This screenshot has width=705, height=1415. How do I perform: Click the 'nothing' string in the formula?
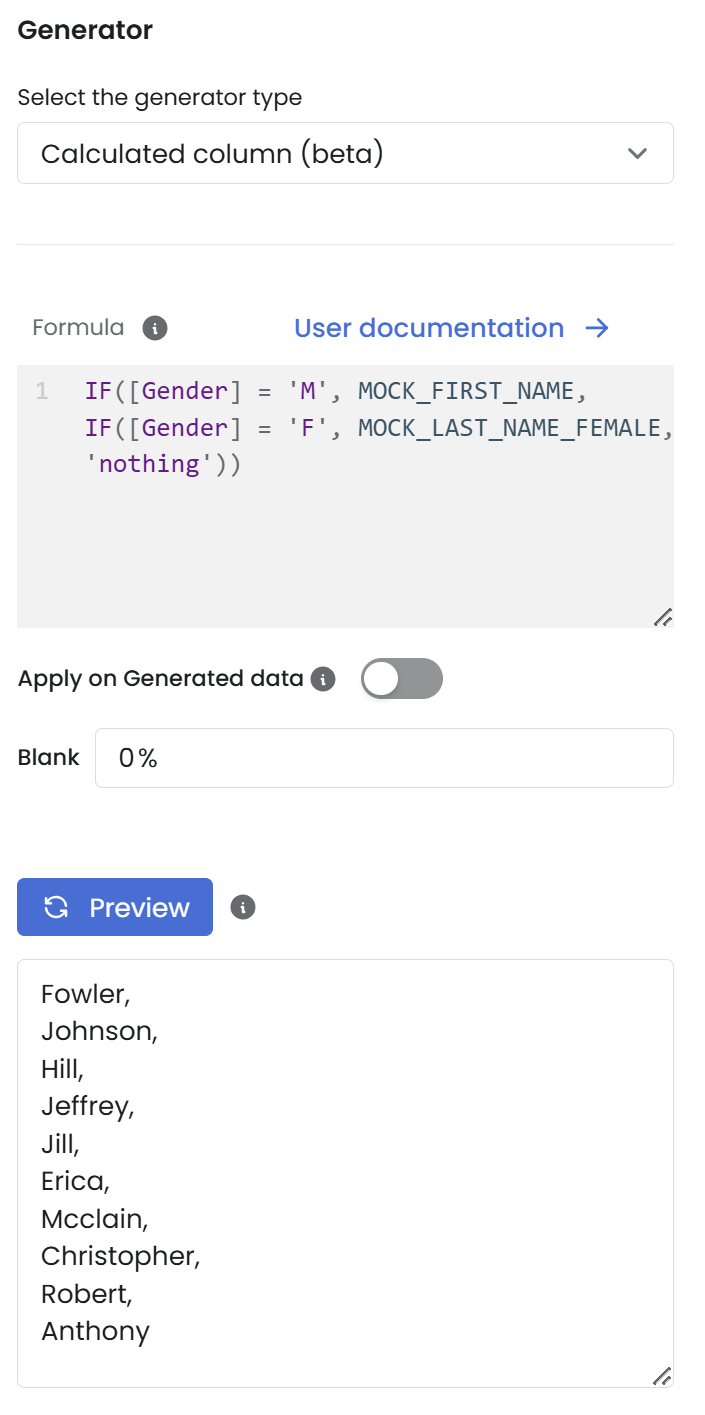tap(148, 464)
